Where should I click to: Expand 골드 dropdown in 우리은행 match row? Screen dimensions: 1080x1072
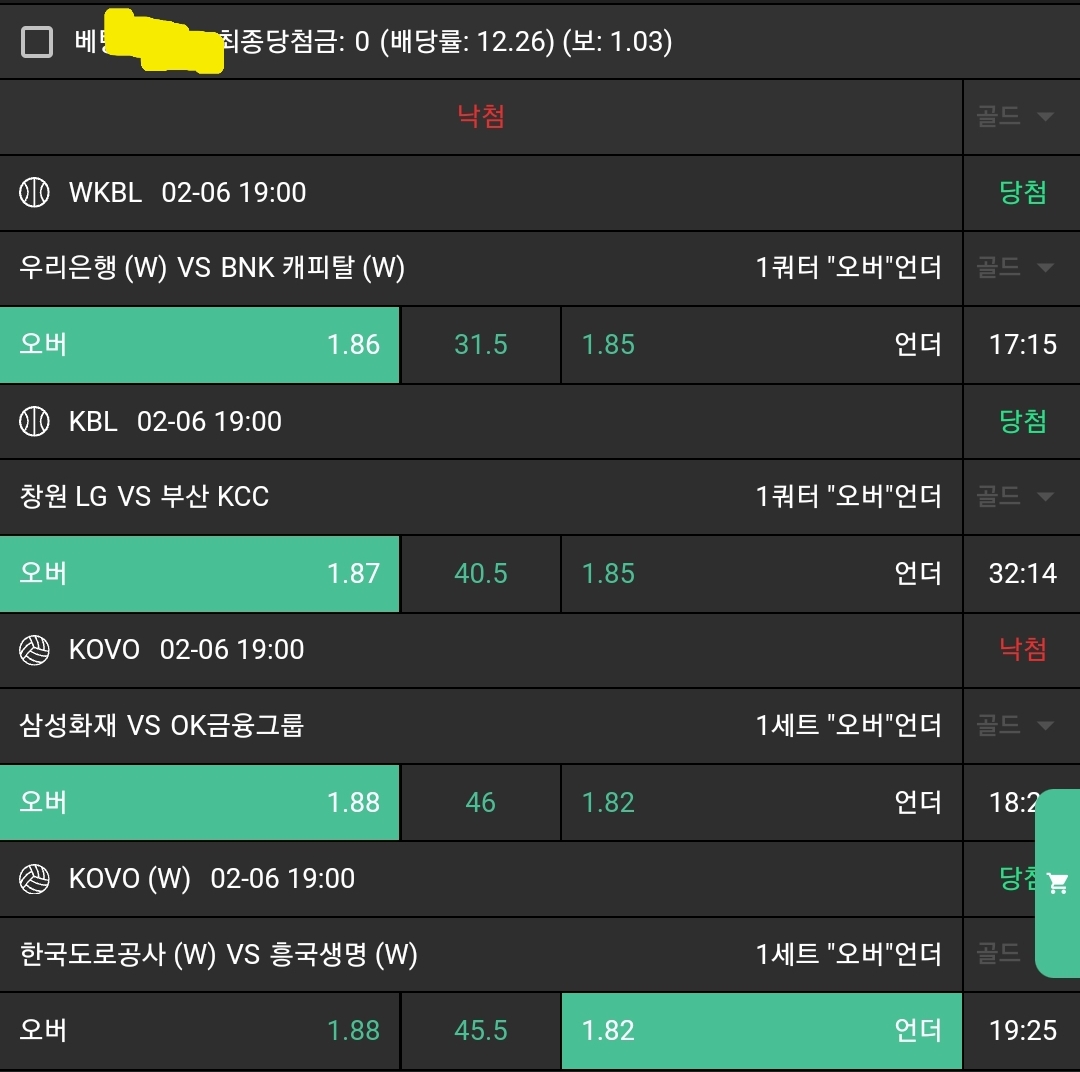click(1016, 267)
